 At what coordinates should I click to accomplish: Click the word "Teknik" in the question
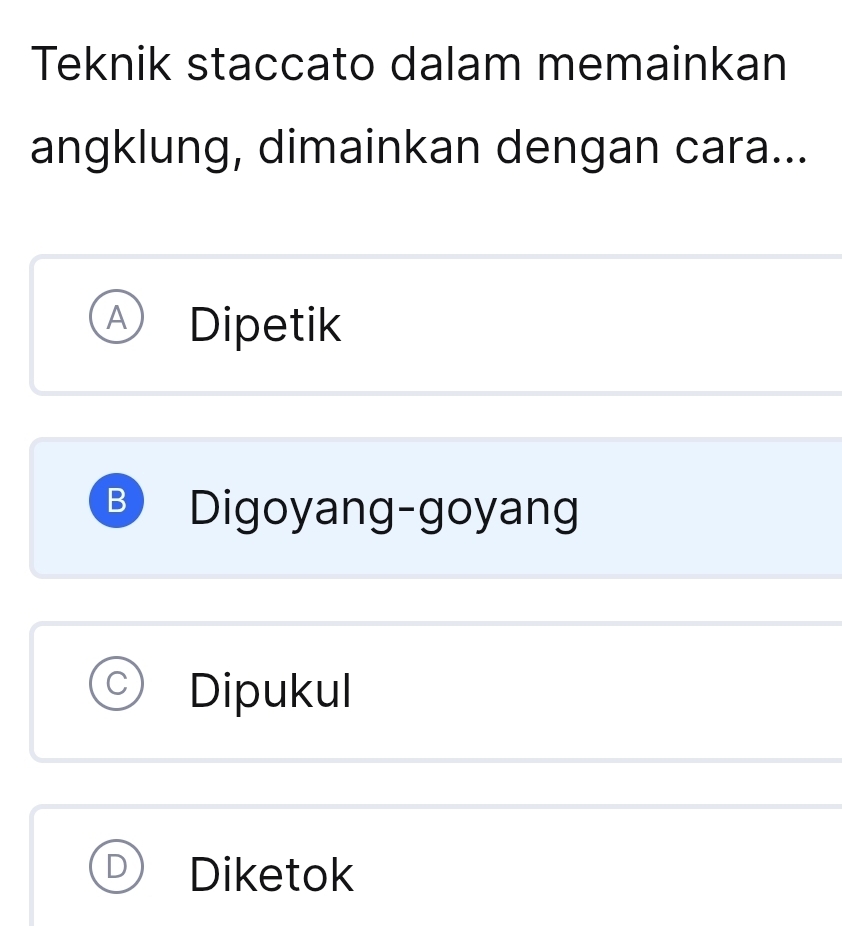click(x=90, y=66)
